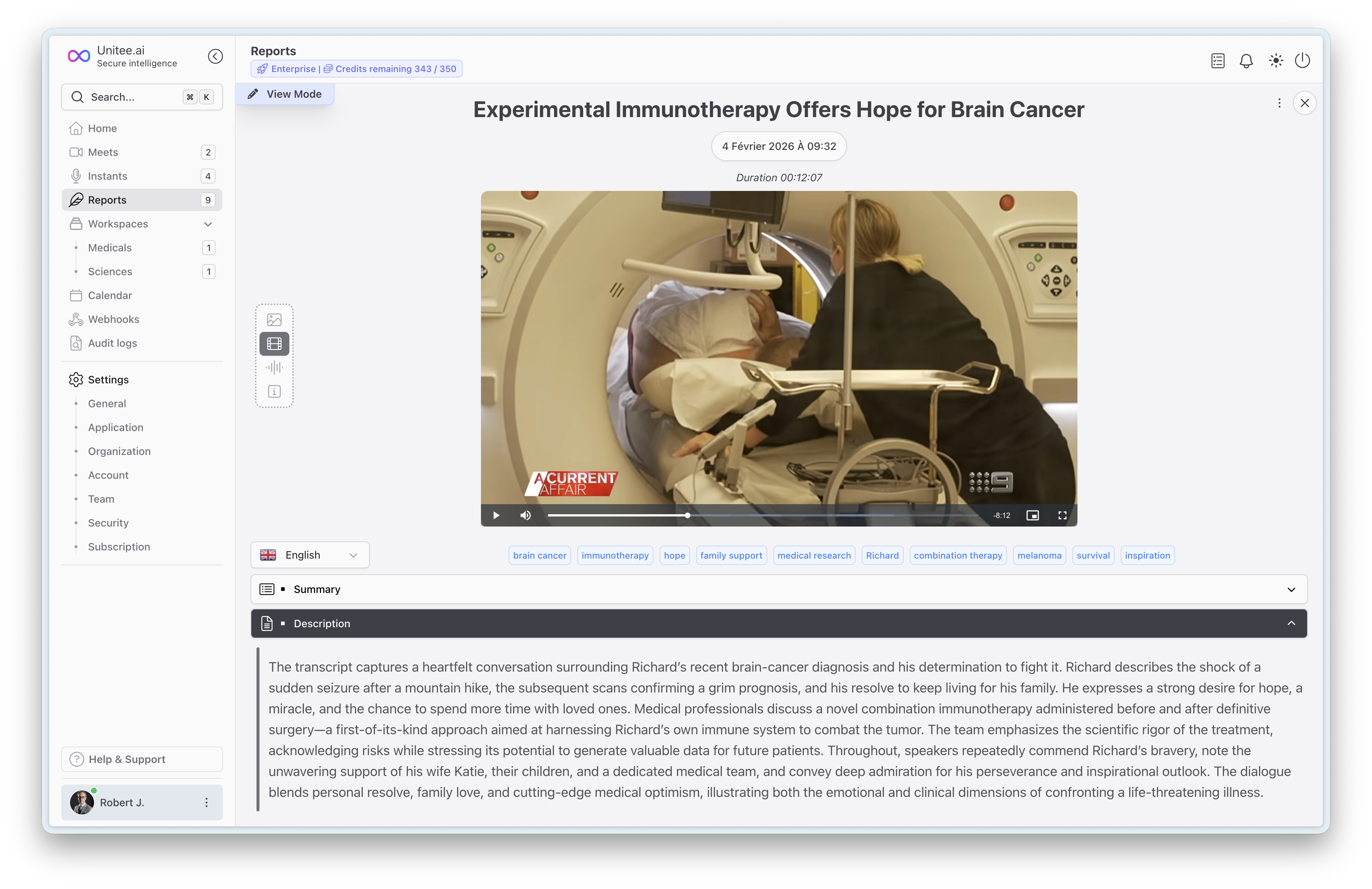Click the 'brain cancer' tag

tap(539, 555)
